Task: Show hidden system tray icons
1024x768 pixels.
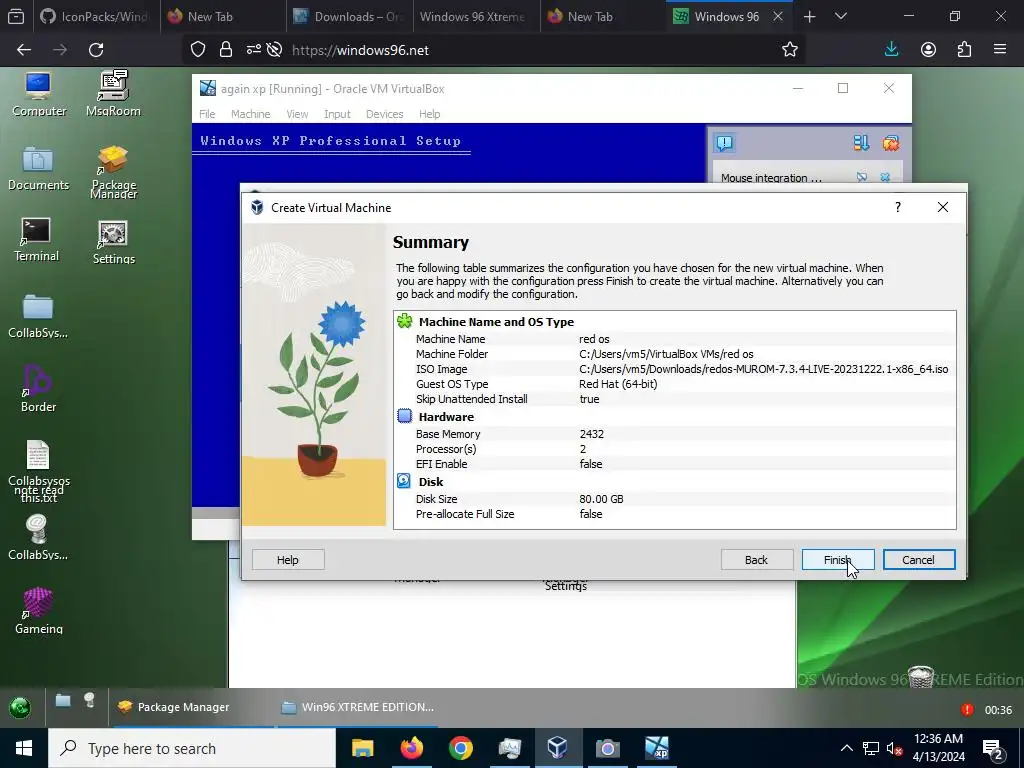Action: point(846,748)
